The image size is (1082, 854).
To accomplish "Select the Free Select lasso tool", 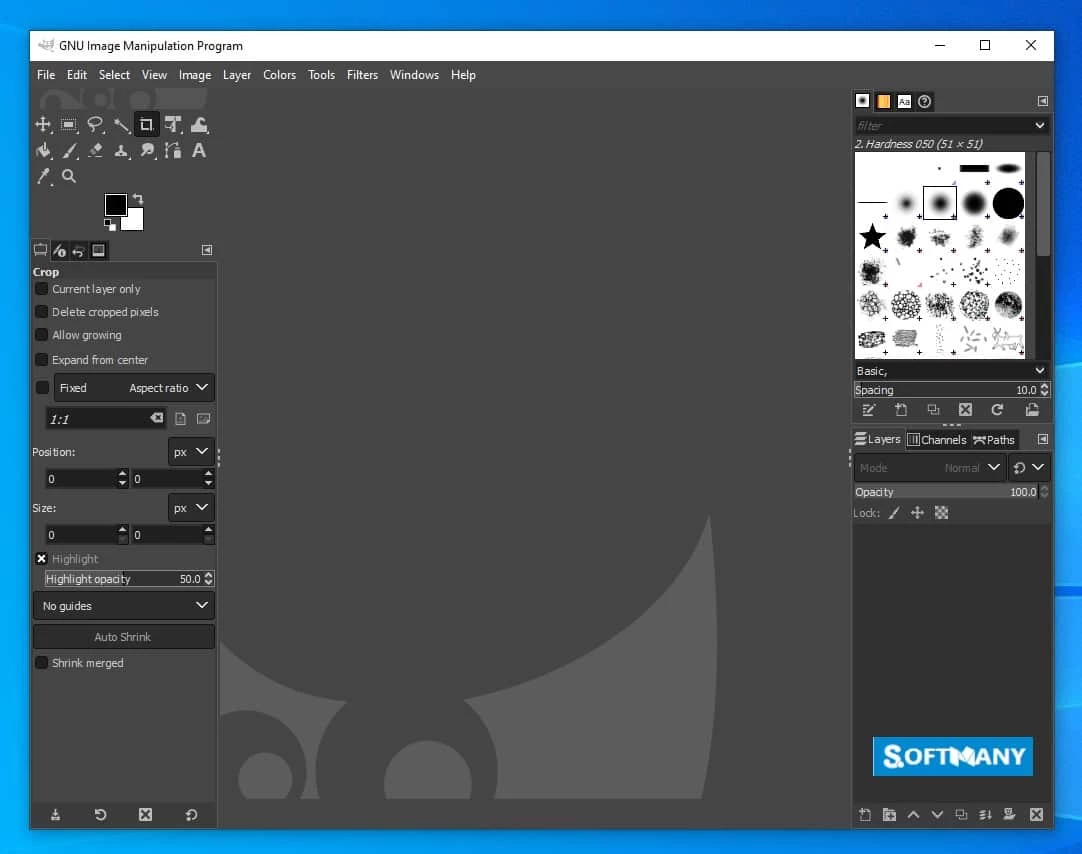I will [95, 125].
